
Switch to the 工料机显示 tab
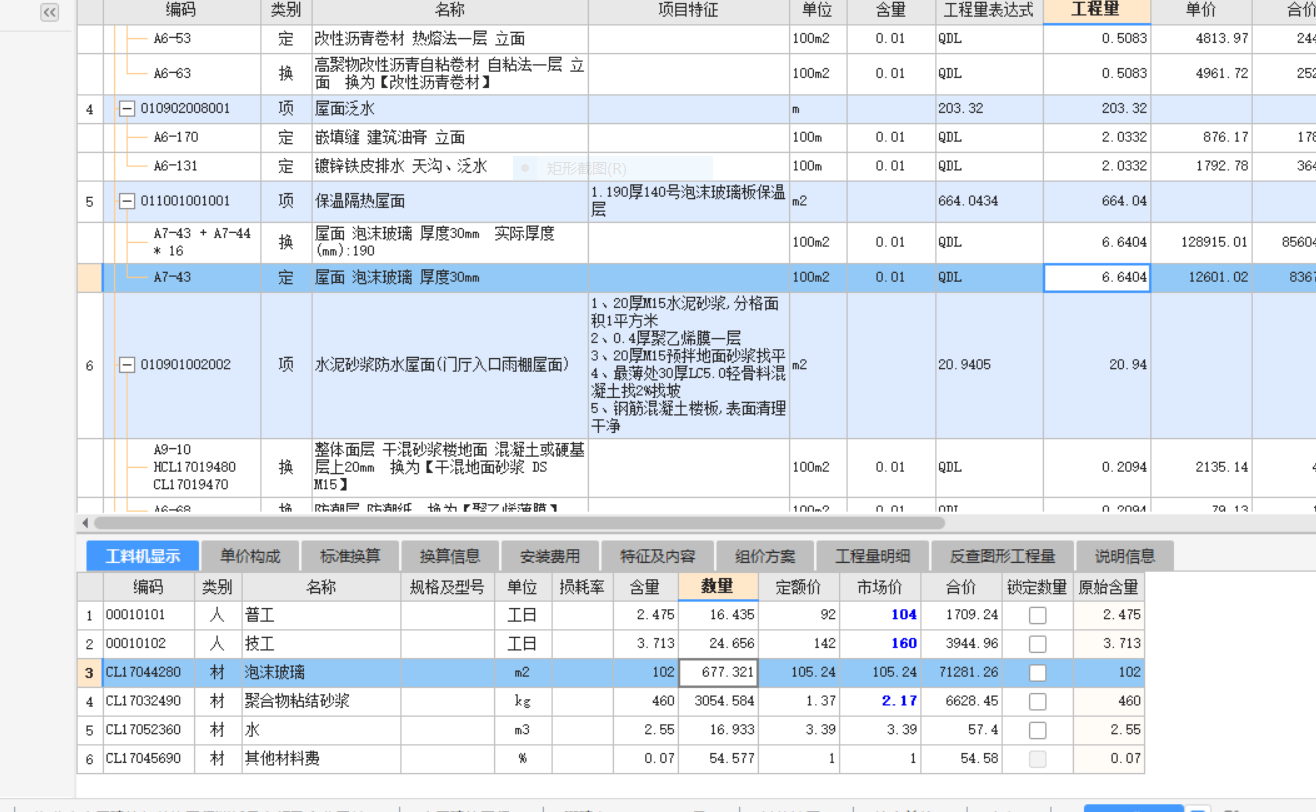tap(142, 556)
